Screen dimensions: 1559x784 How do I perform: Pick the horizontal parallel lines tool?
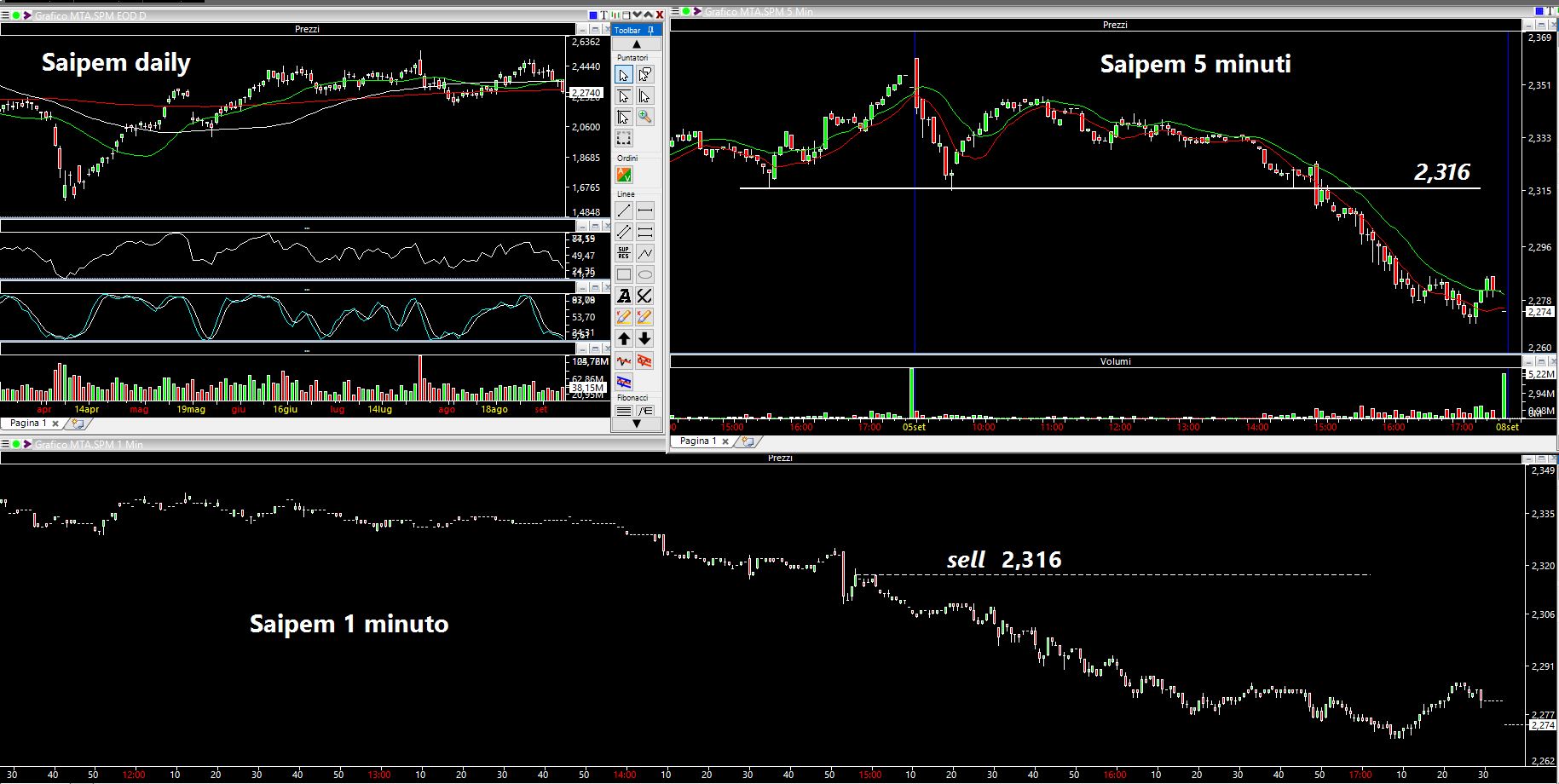coord(645,232)
